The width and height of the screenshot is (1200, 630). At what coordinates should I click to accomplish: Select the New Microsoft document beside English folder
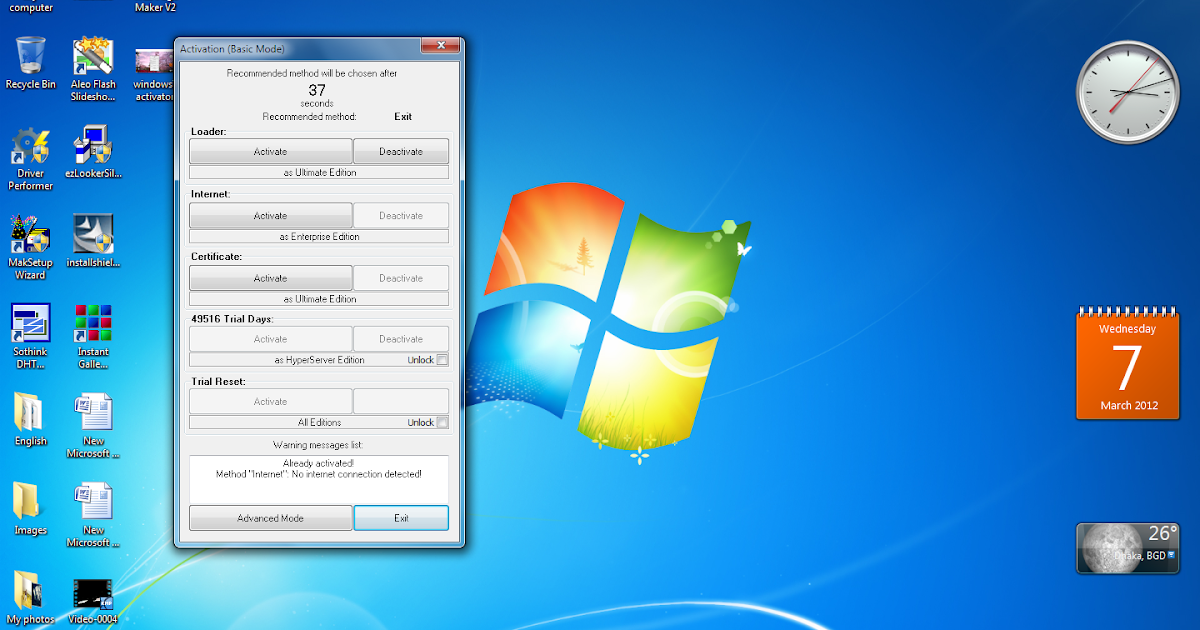pos(93,425)
